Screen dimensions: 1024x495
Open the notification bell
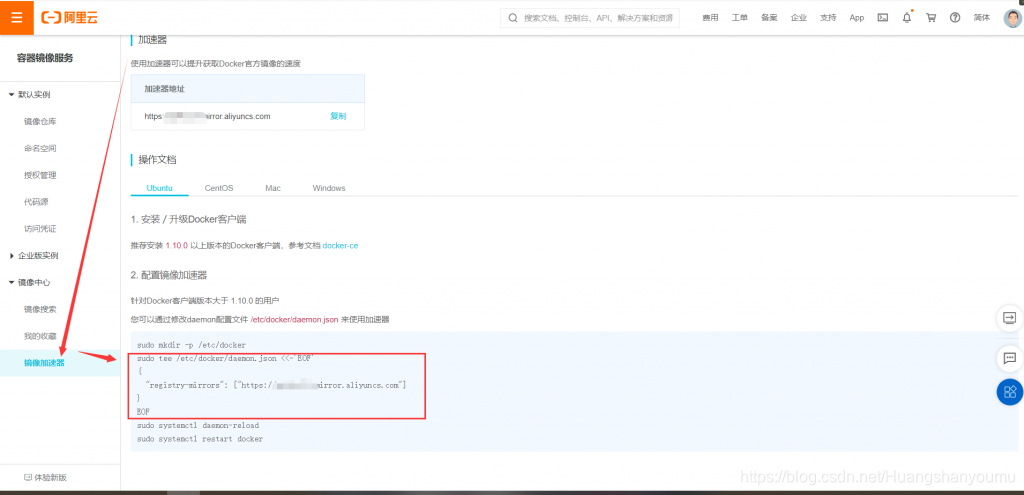click(906, 18)
